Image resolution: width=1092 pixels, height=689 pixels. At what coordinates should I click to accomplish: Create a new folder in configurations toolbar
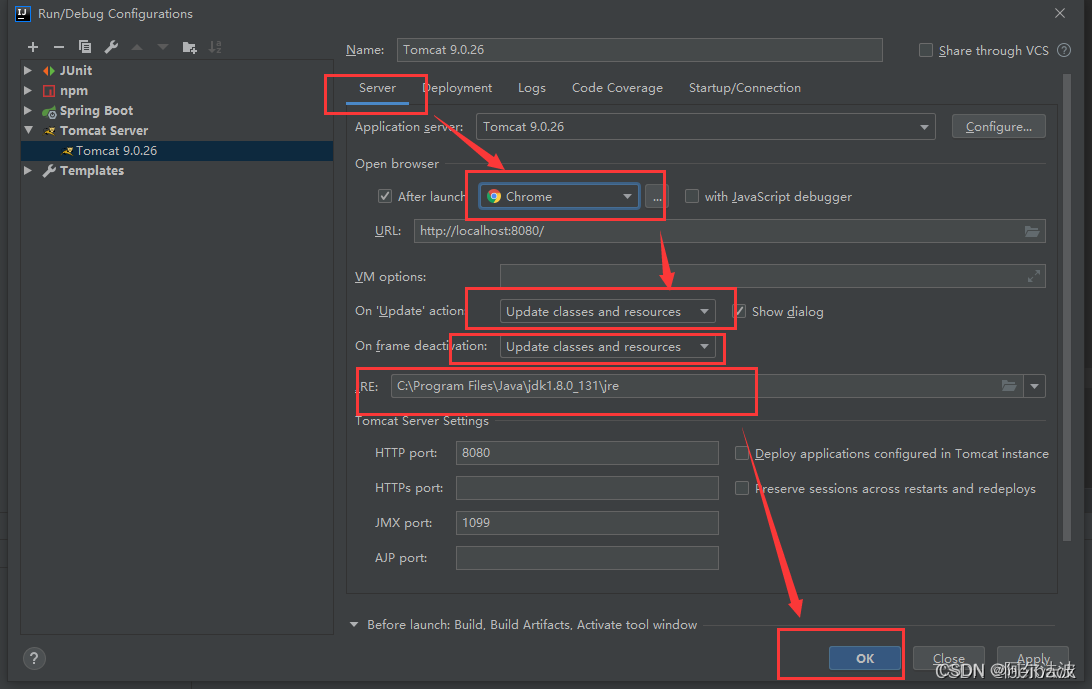189,47
